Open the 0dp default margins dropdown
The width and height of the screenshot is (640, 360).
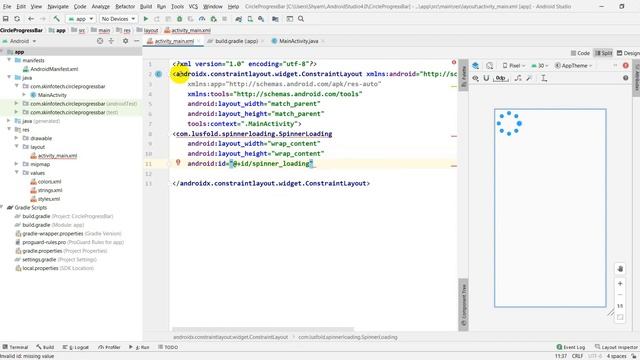(501, 78)
